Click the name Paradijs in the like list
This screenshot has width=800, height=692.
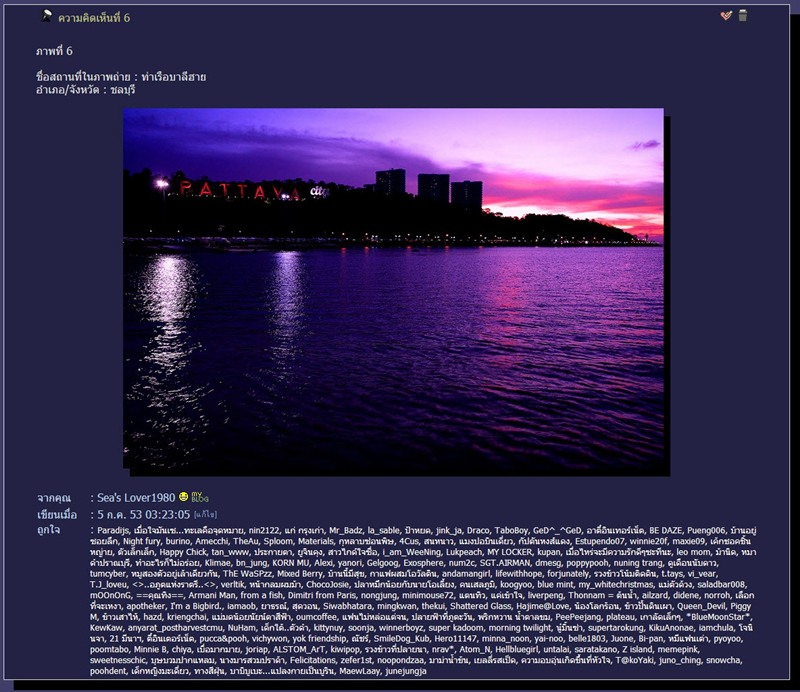[x=113, y=531]
